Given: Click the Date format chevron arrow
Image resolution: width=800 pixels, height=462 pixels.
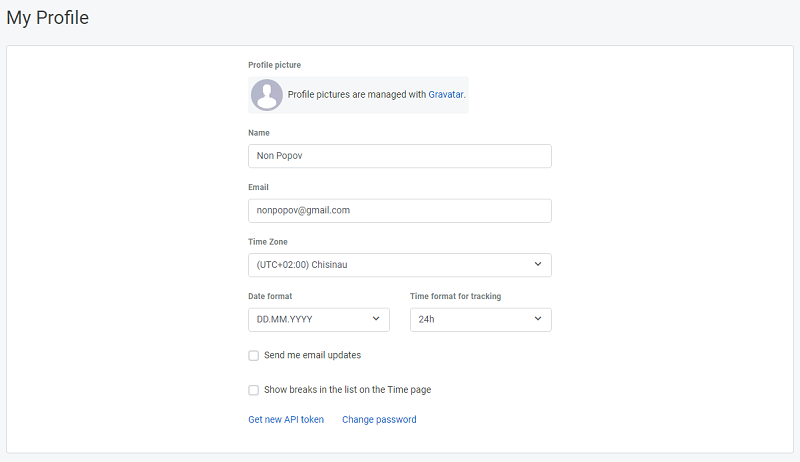Looking at the screenshot, I should 376,319.
